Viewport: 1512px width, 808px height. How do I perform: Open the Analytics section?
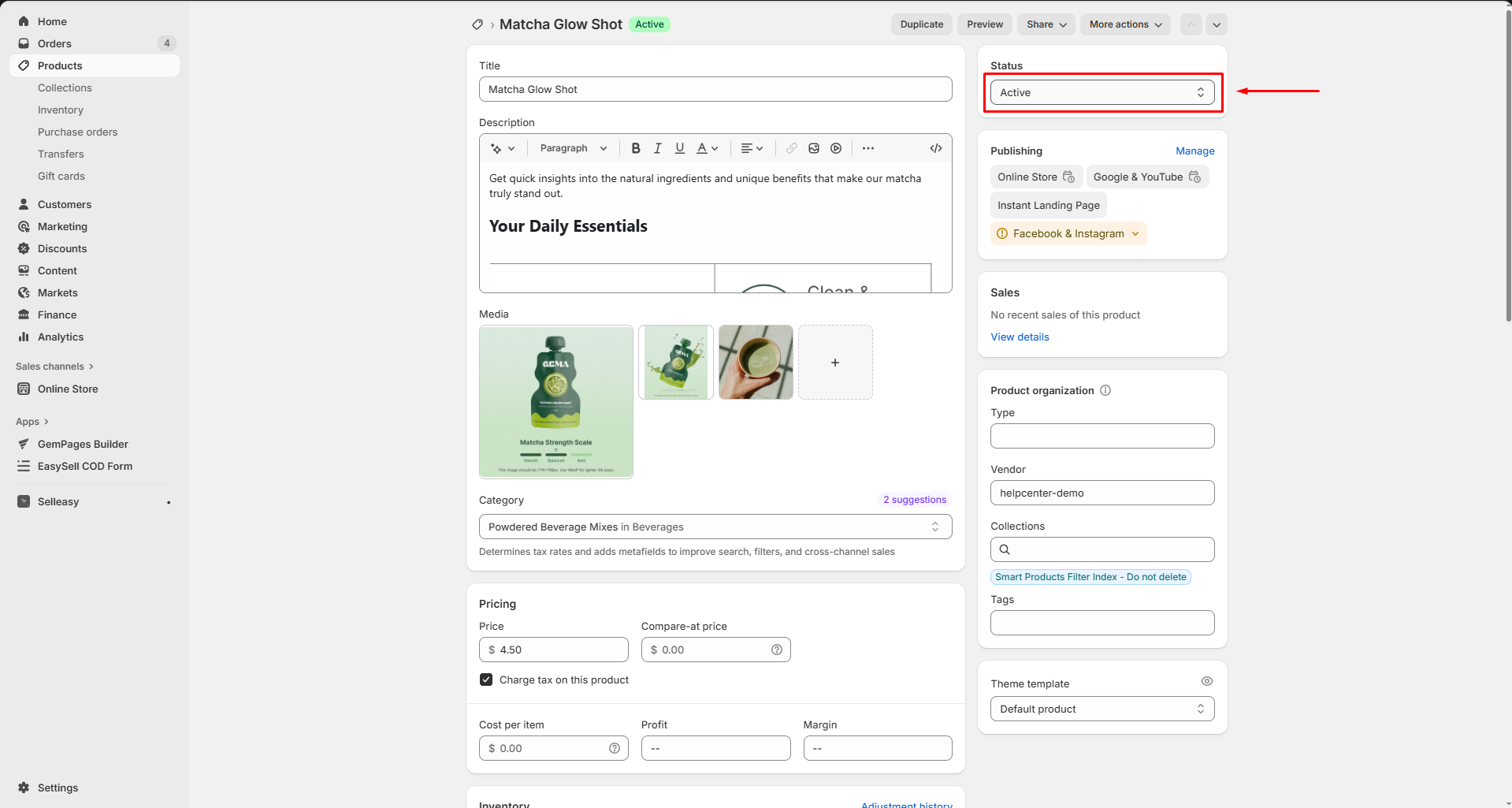[61, 337]
